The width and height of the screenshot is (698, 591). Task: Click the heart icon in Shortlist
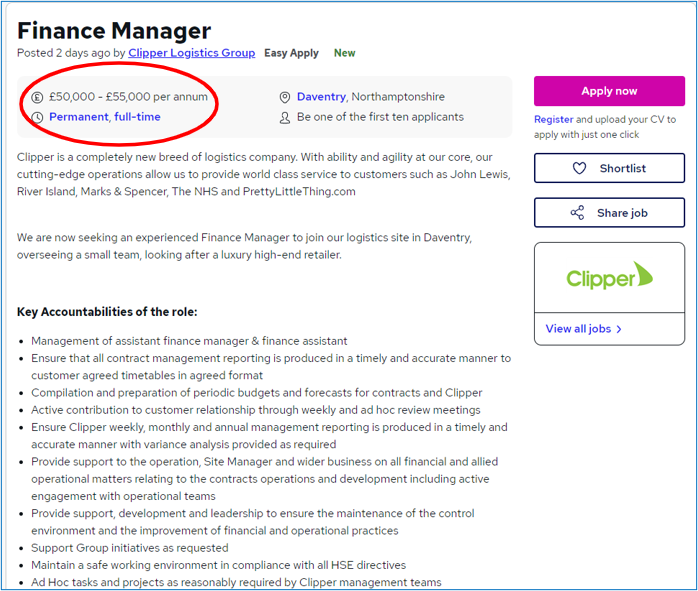tap(579, 168)
